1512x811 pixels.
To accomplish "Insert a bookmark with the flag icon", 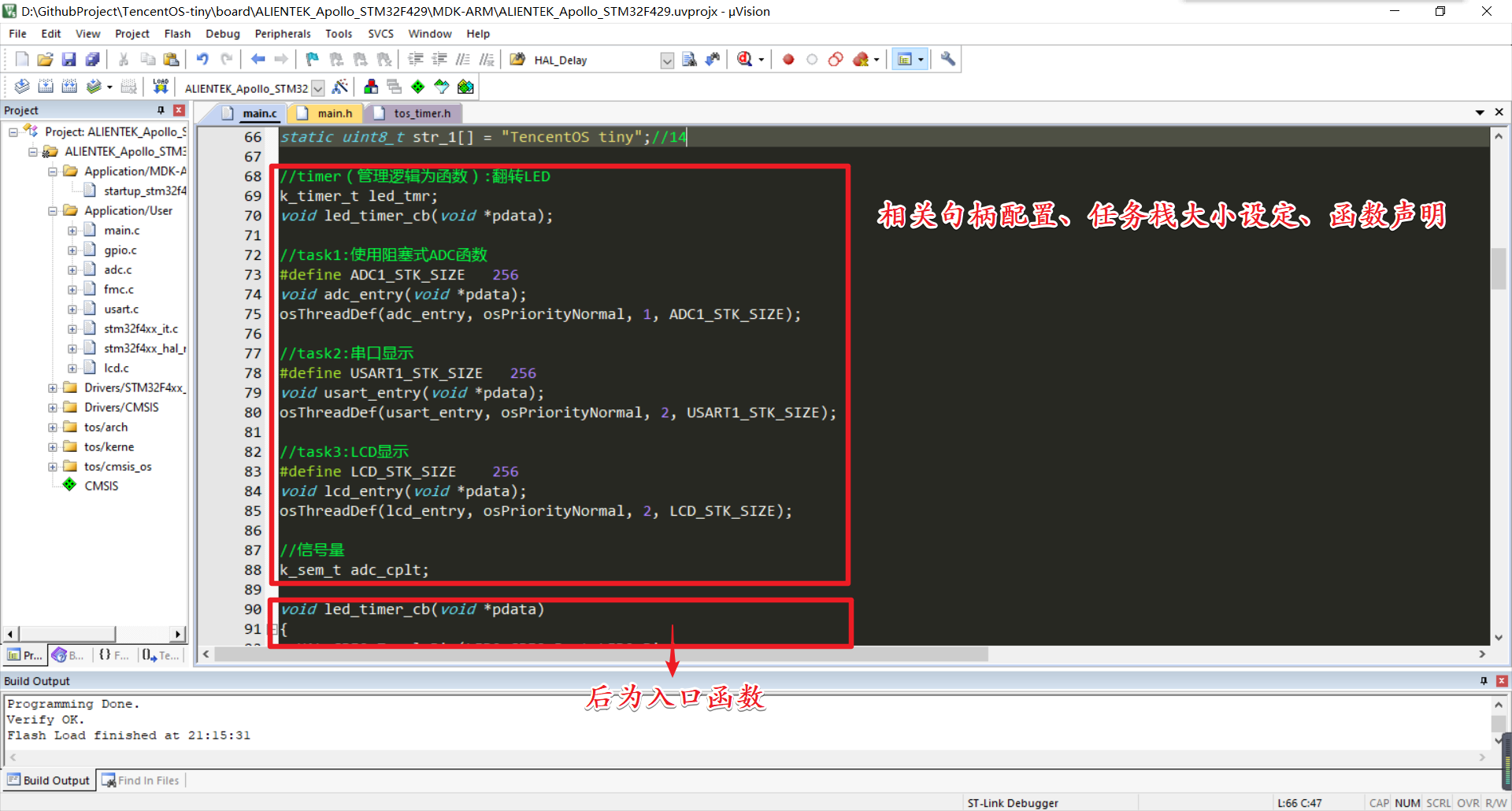I will [313, 59].
